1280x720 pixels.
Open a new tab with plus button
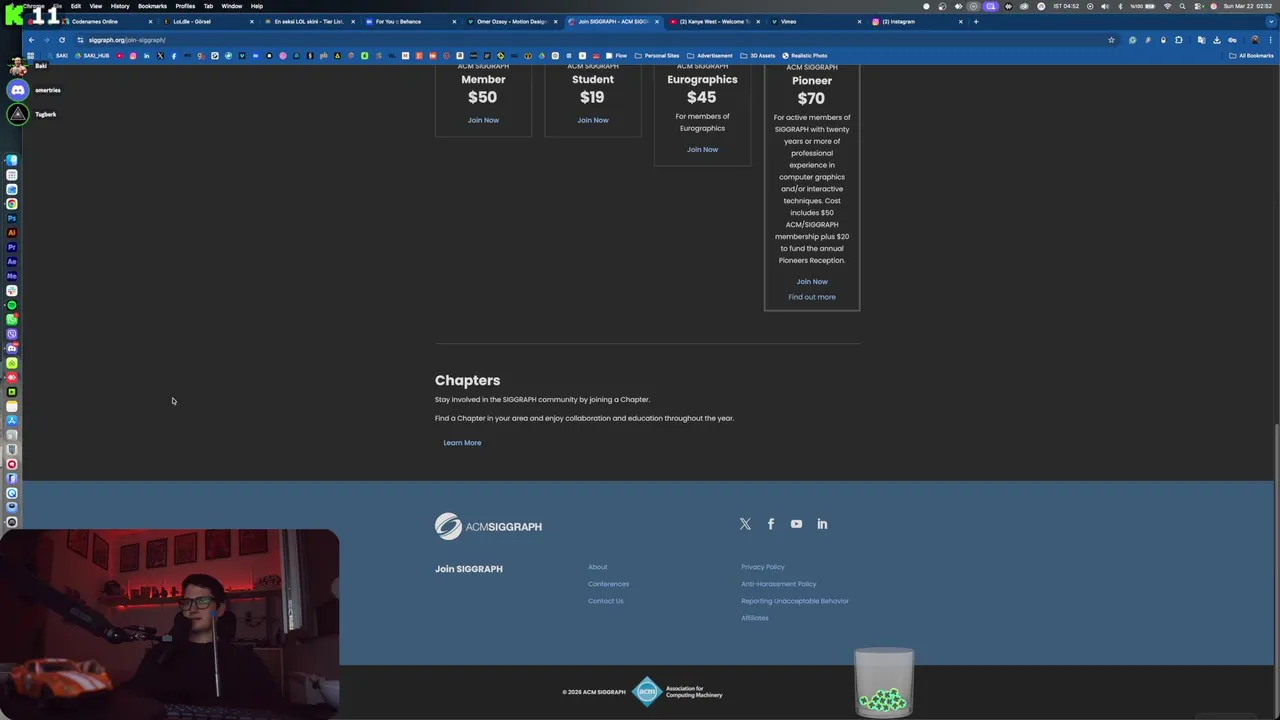976,21
